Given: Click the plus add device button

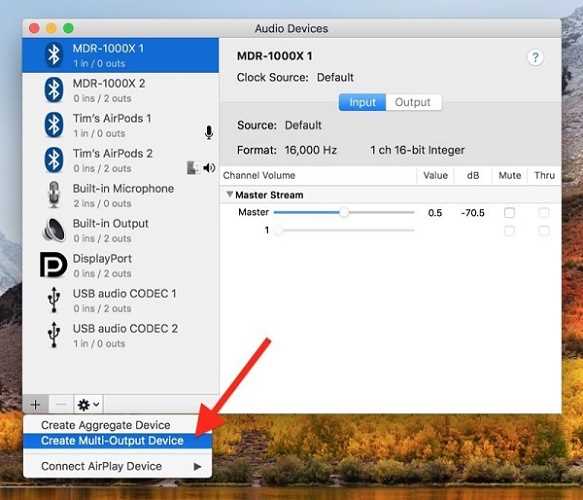Looking at the screenshot, I should 35,404.
